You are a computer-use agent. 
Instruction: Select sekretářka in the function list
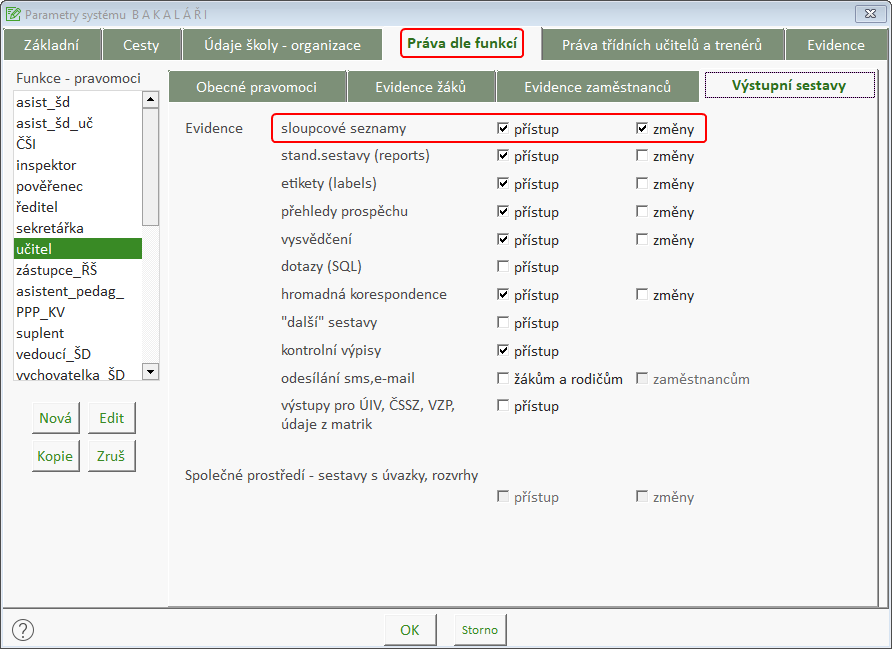coord(50,228)
